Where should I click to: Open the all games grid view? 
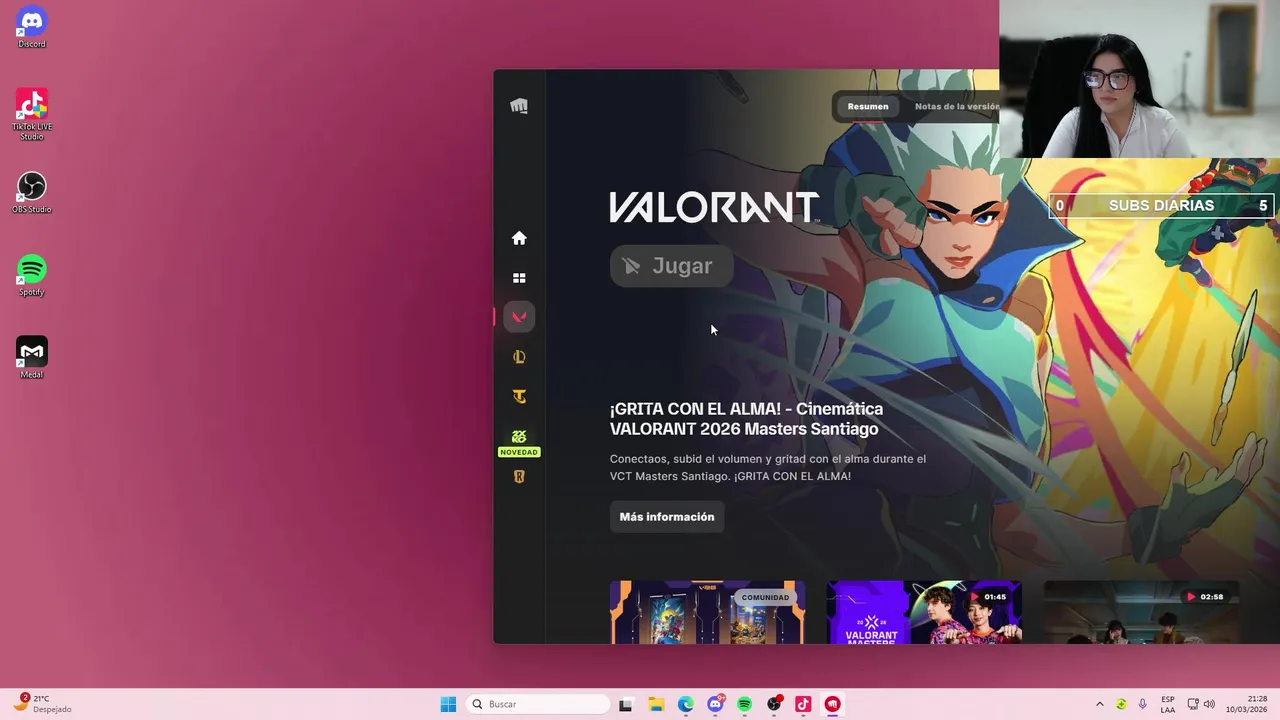519,278
